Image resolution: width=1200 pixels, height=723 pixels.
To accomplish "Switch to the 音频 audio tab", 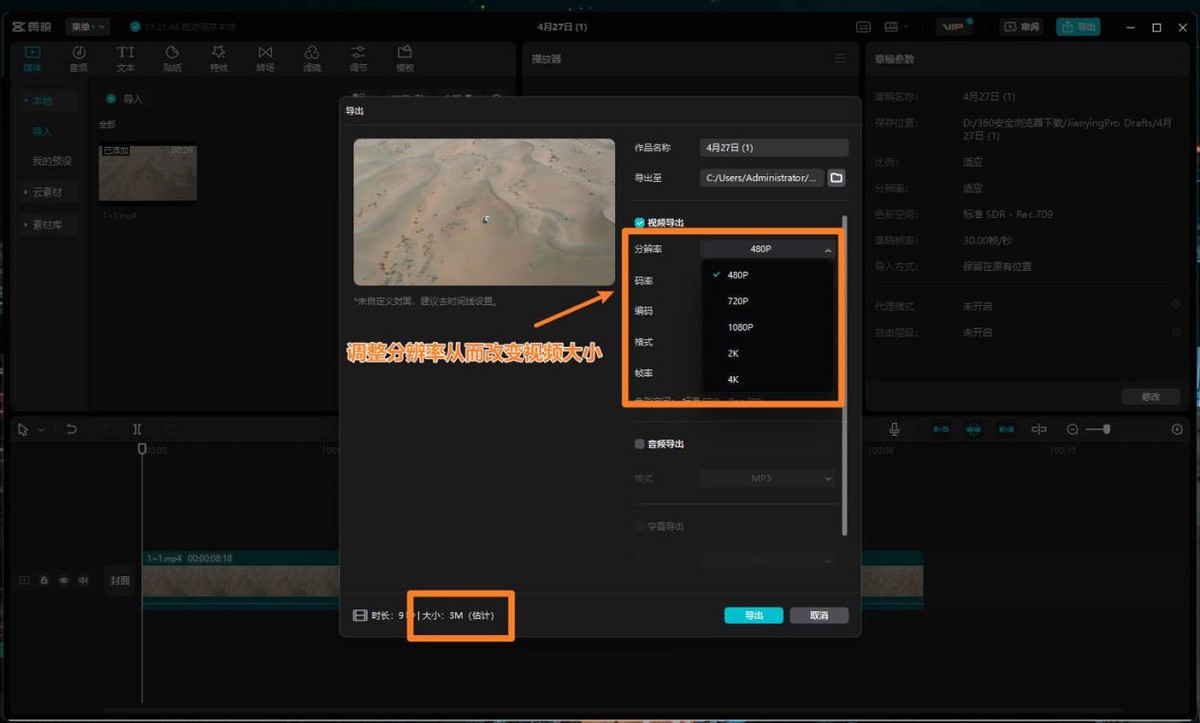I will [79, 58].
